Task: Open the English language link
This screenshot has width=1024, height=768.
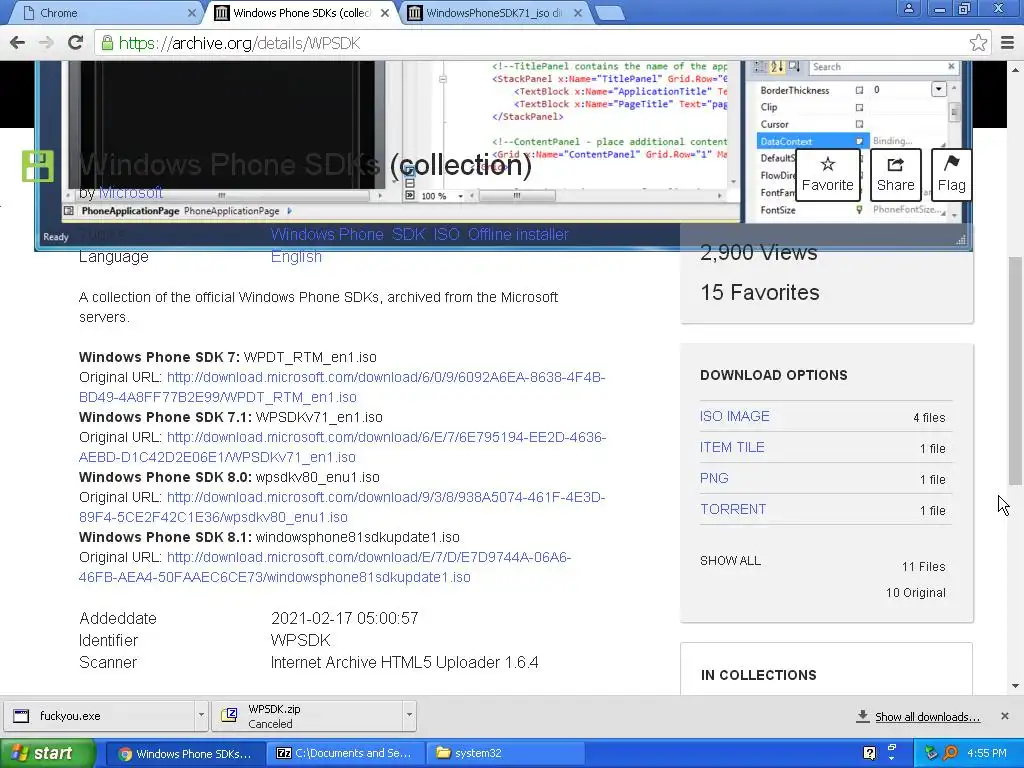Action: tap(296, 257)
